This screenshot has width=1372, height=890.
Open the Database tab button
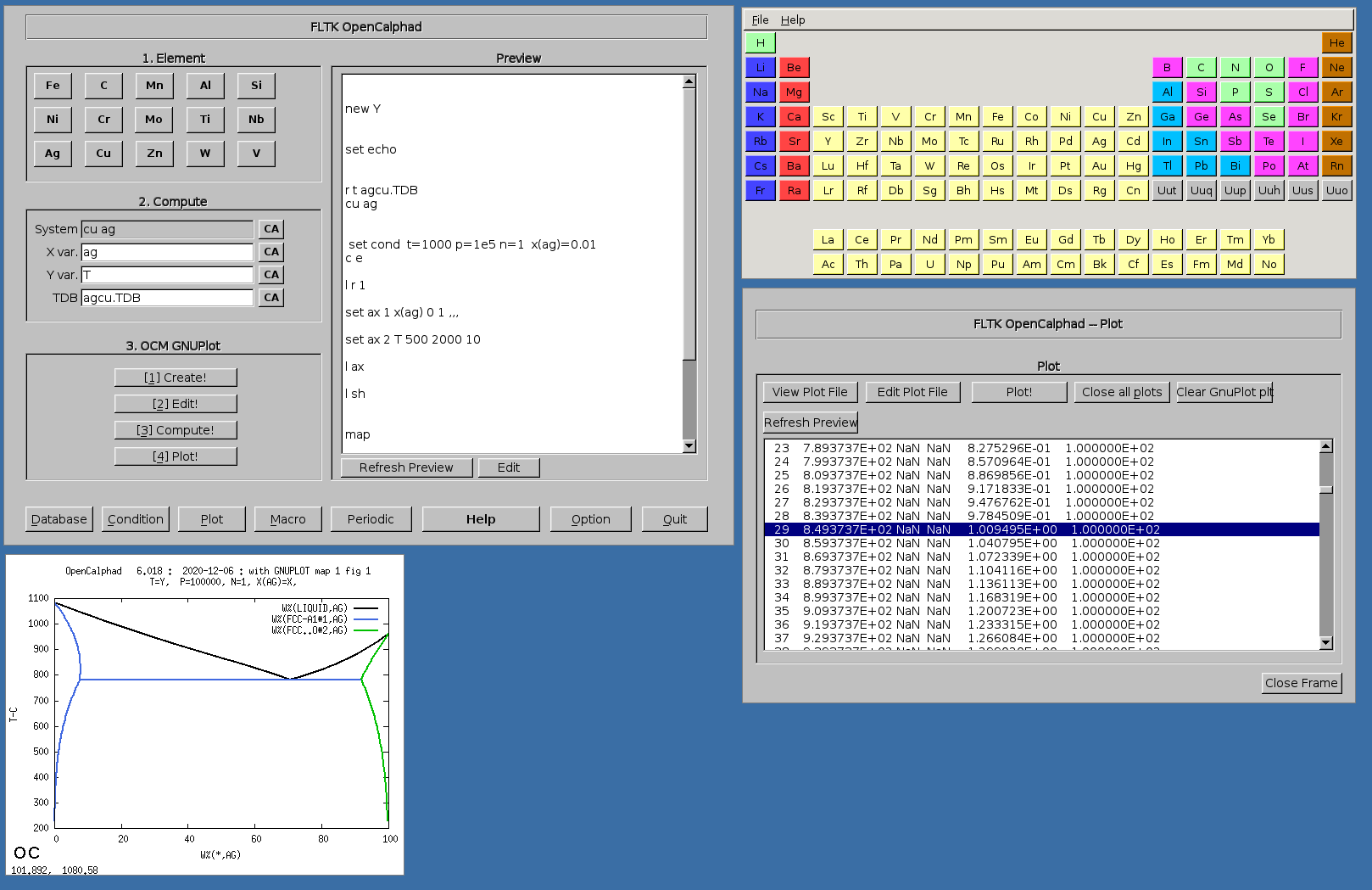(x=59, y=519)
